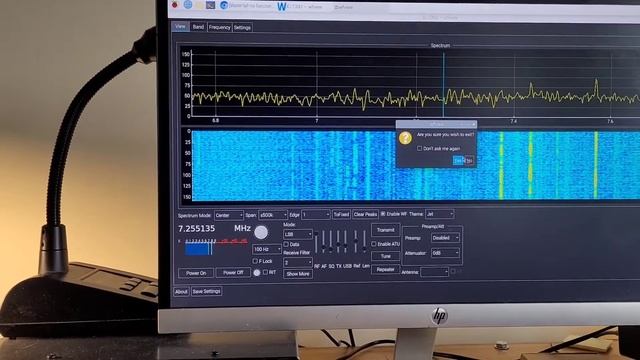The width and height of the screenshot is (640, 360).
Task: Adjust the Ref level slider
Action: click(x=356, y=242)
